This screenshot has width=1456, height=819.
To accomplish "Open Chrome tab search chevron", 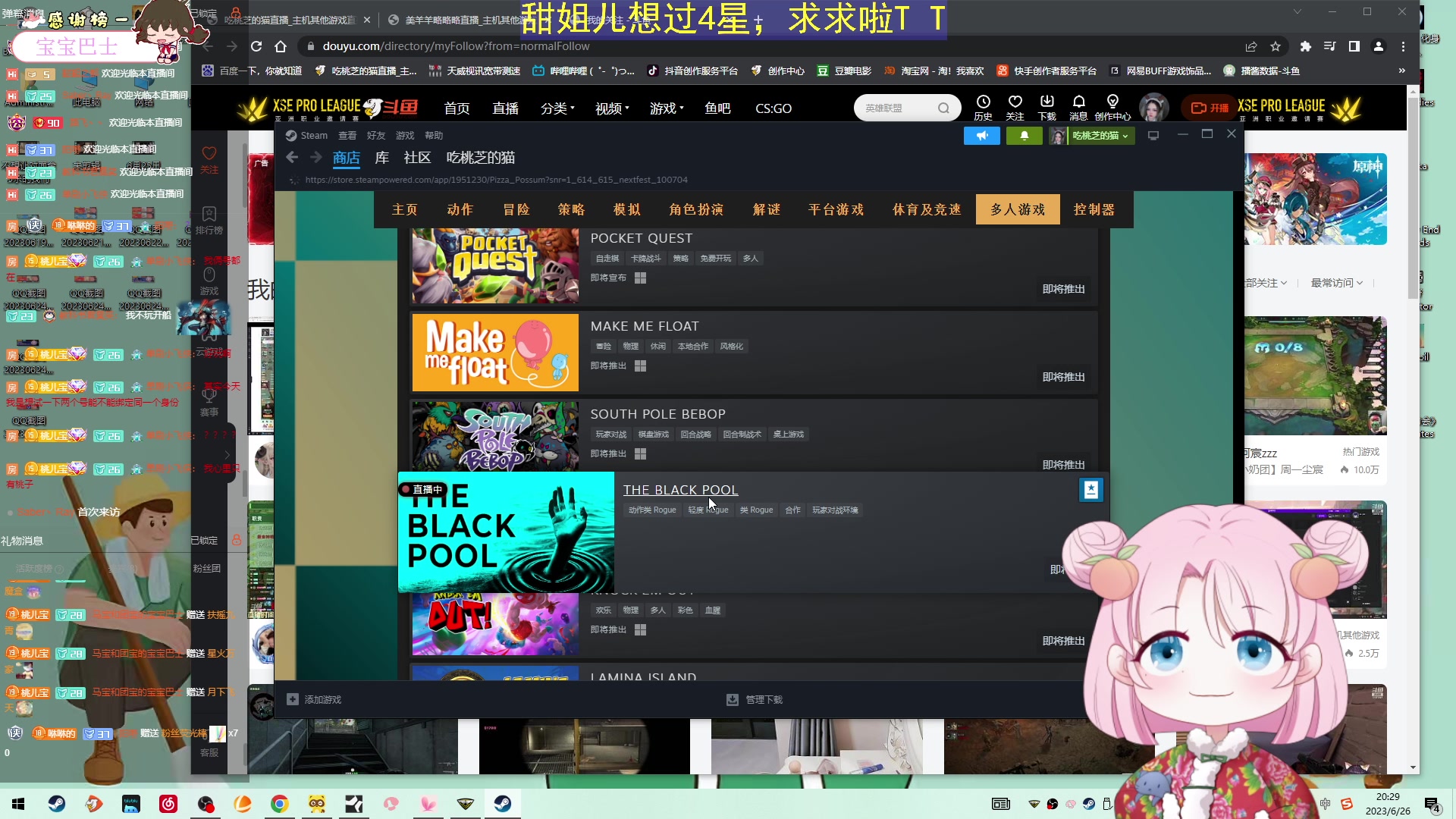I will 1298,11.
